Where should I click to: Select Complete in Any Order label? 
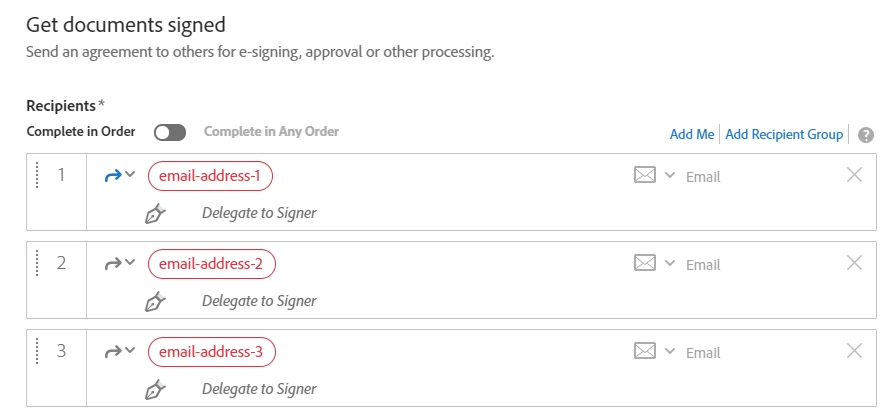tap(271, 132)
